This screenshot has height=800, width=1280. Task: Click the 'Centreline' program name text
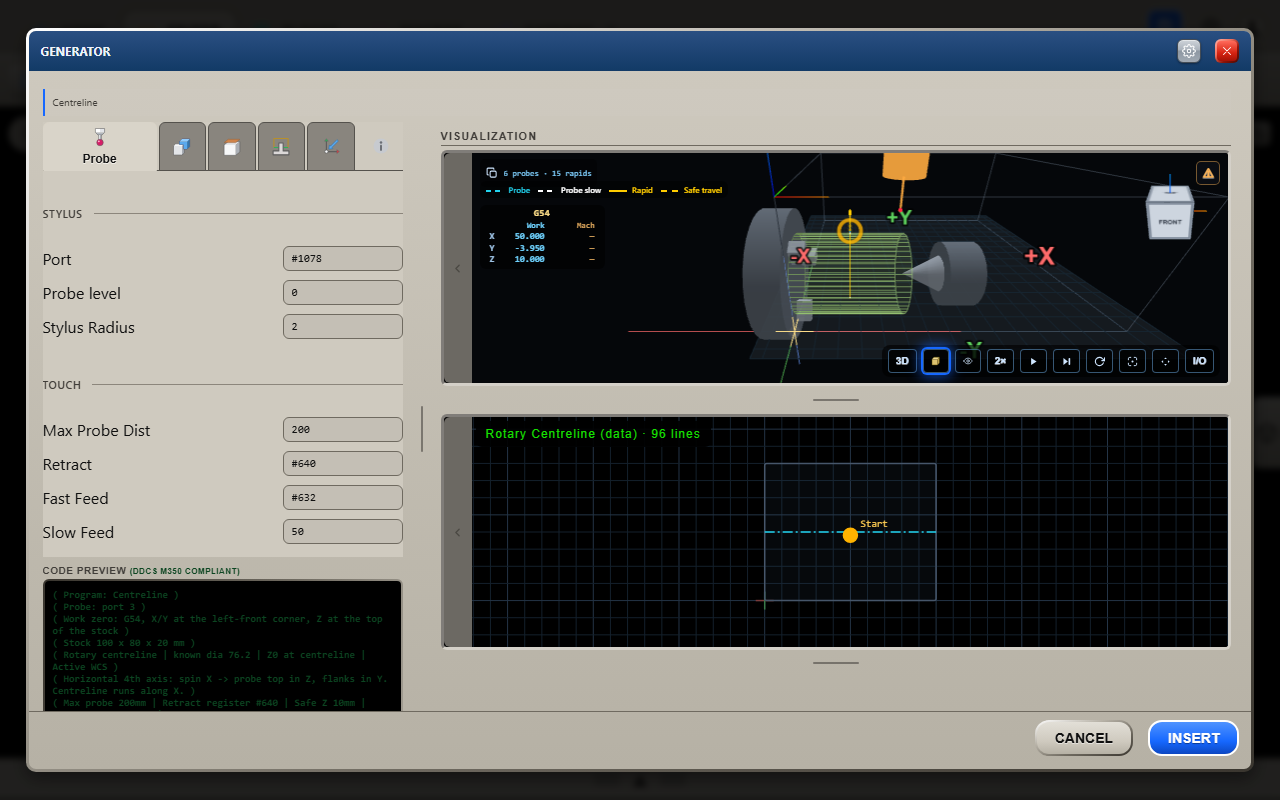click(75, 102)
